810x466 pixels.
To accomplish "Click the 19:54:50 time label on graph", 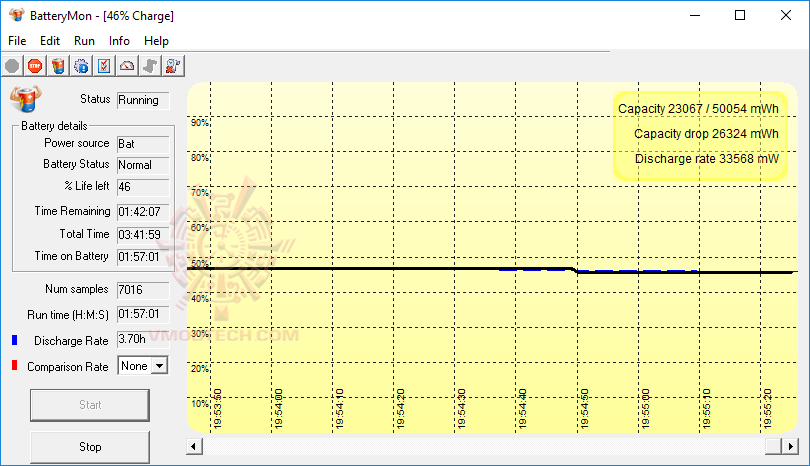I will 584,409.
